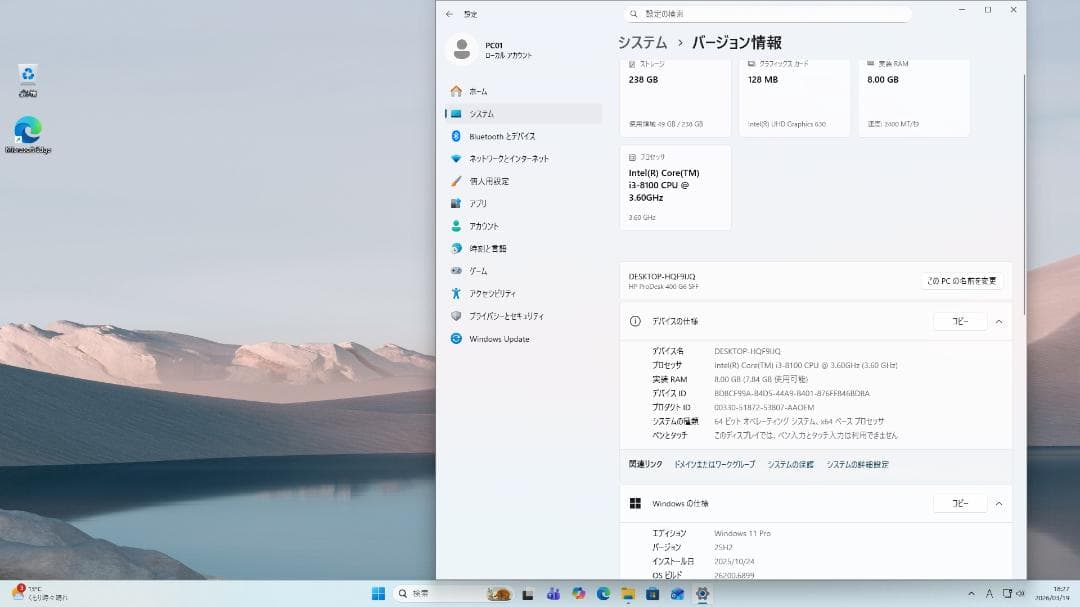Image resolution: width=1080 pixels, height=607 pixels.
Task: Open Outlook on the taskbar
Action: point(678,594)
